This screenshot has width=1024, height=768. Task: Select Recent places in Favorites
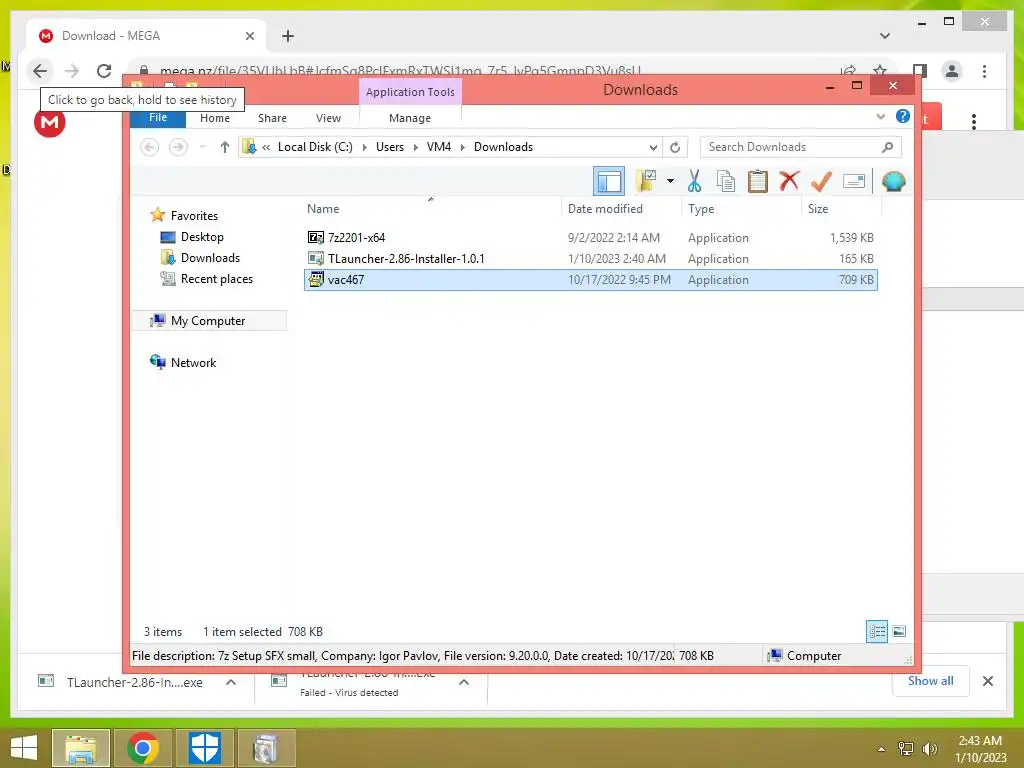(216, 278)
